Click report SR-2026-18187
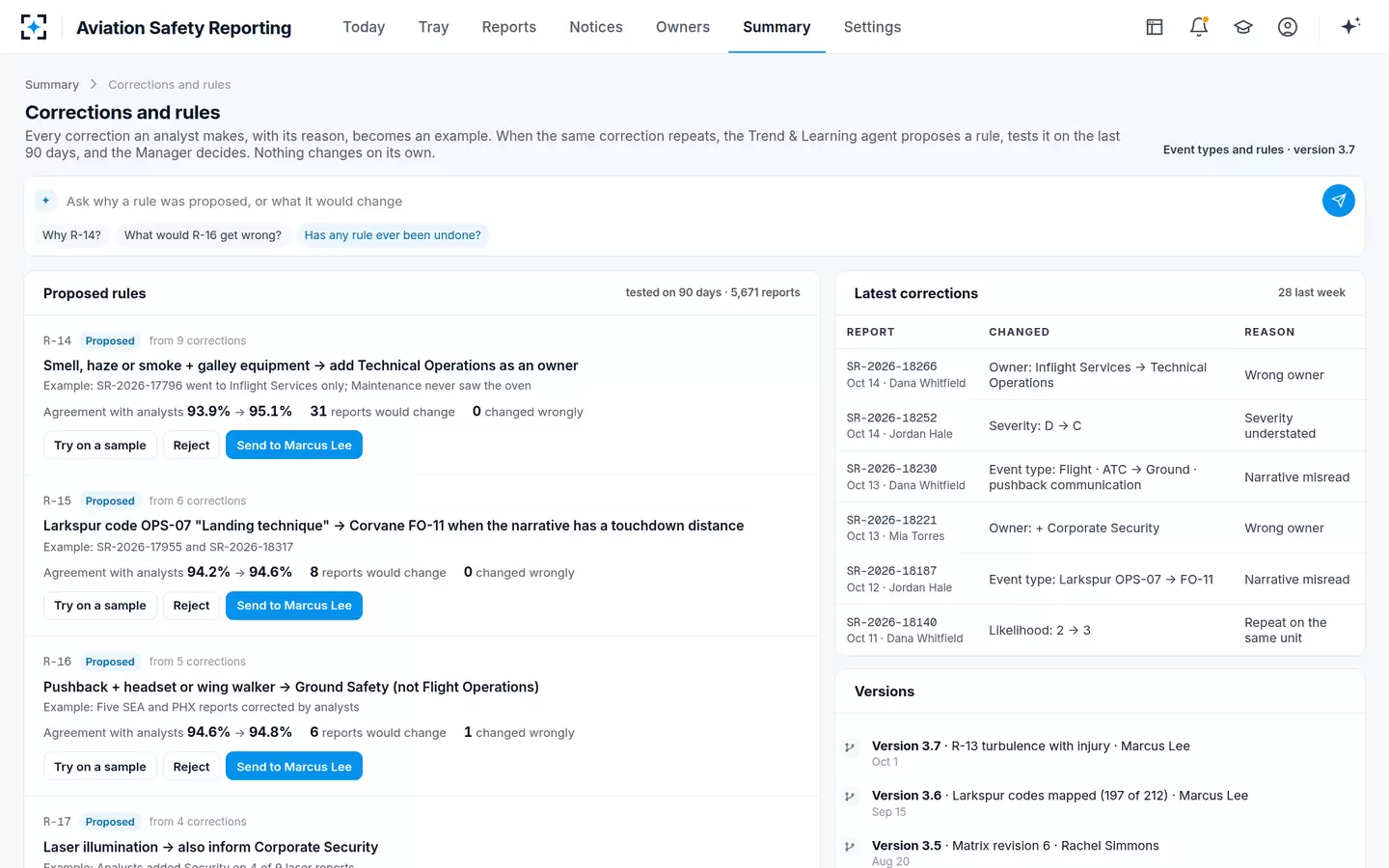1389x868 pixels. coord(1100,579)
